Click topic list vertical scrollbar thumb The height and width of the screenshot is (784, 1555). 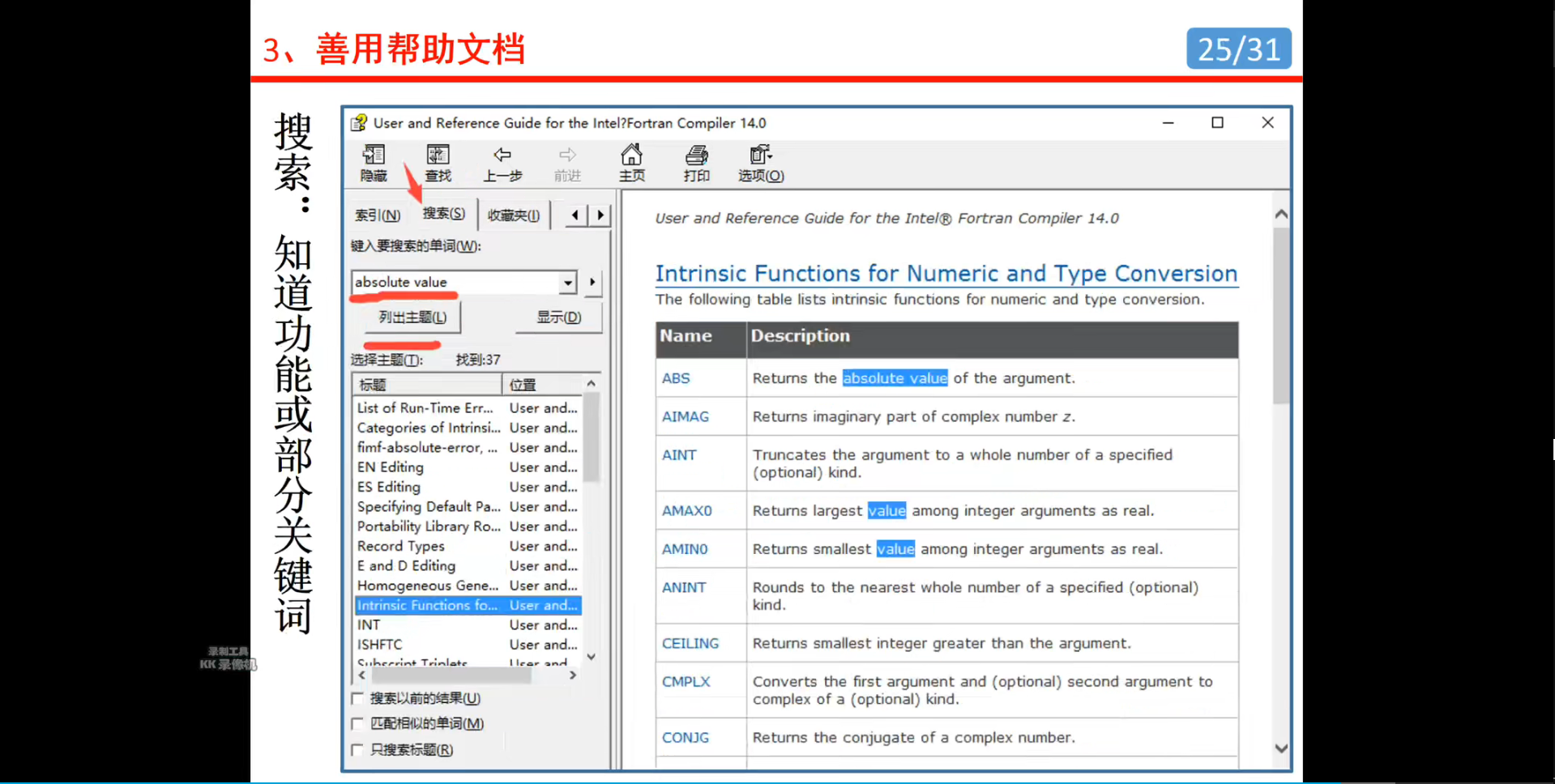coord(592,437)
